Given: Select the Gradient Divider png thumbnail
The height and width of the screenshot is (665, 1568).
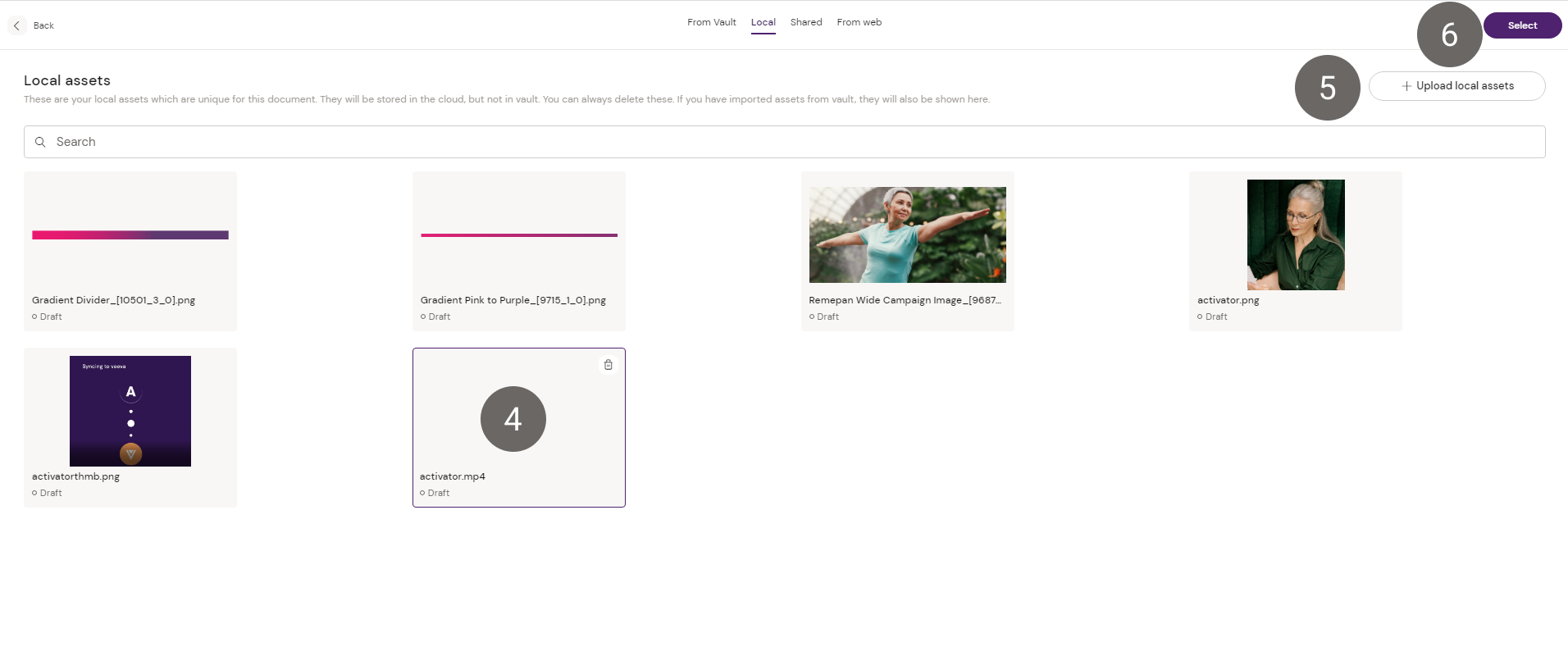Looking at the screenshot, I should tap(130, 235).
